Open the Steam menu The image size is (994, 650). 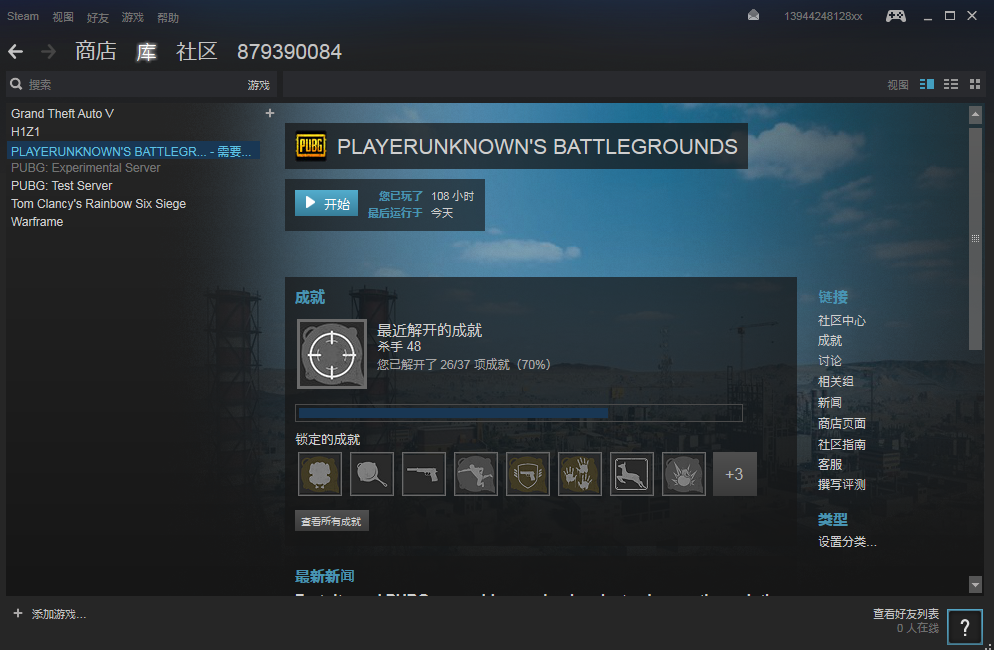coord(23,16)
